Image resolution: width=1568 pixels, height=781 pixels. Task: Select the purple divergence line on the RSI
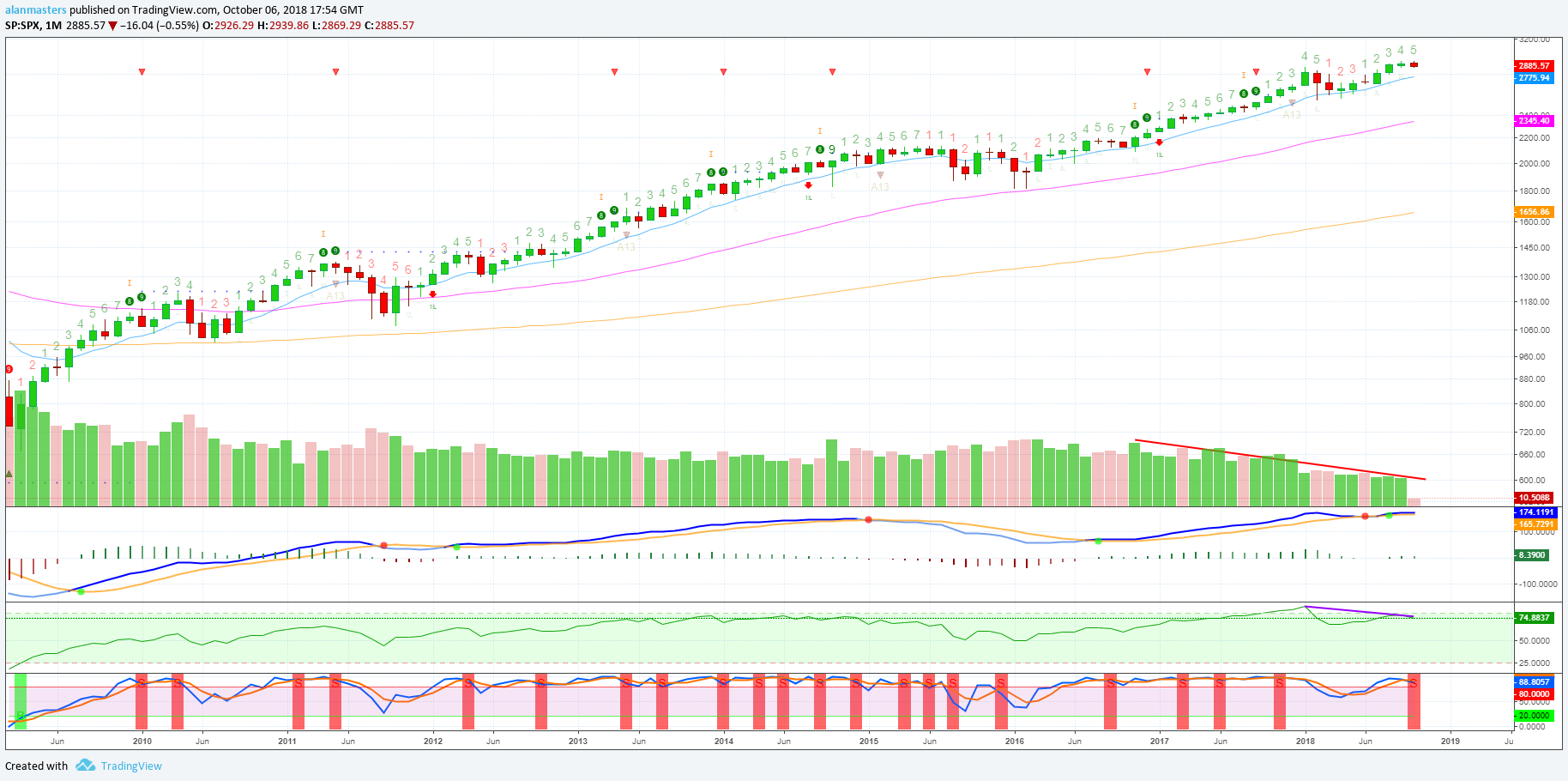pos(1360,611)
